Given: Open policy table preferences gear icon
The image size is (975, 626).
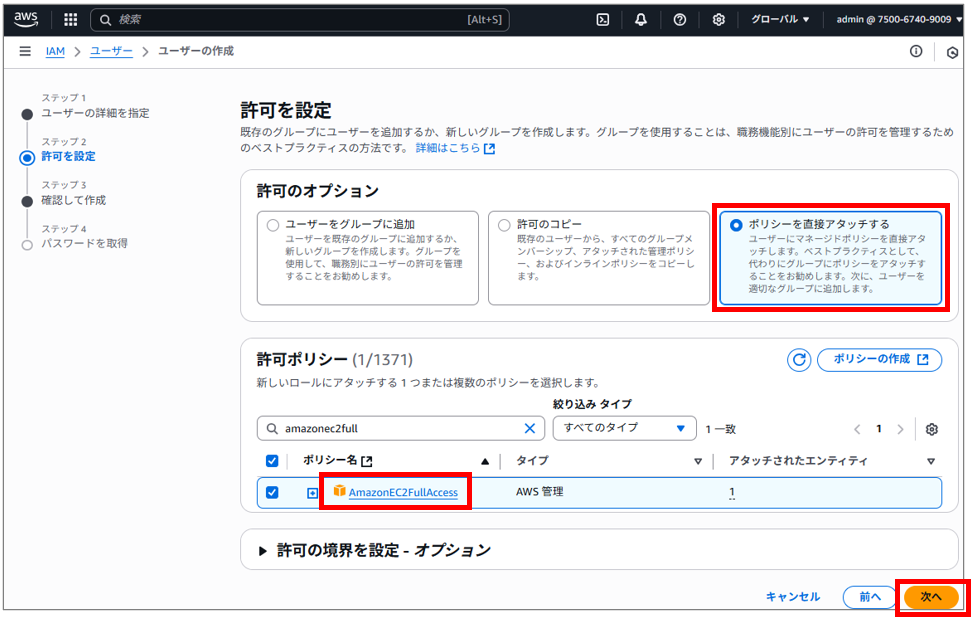Looking at the screenshot, I should tap(931, 429).
